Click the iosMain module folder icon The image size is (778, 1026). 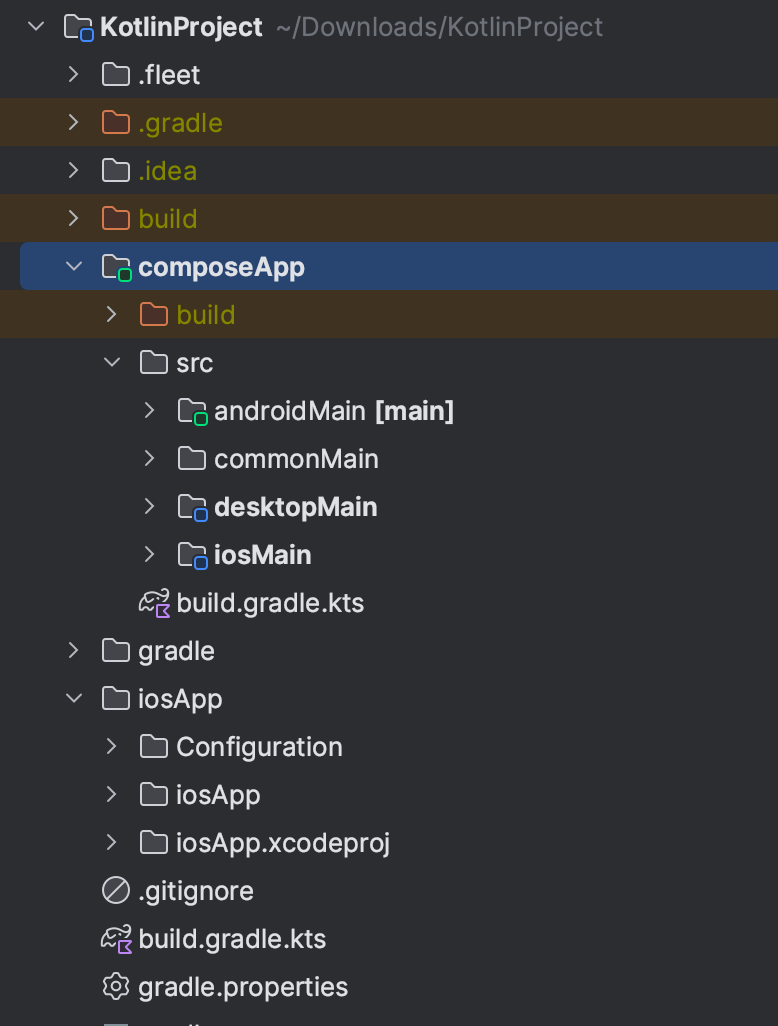pos(191,555)
